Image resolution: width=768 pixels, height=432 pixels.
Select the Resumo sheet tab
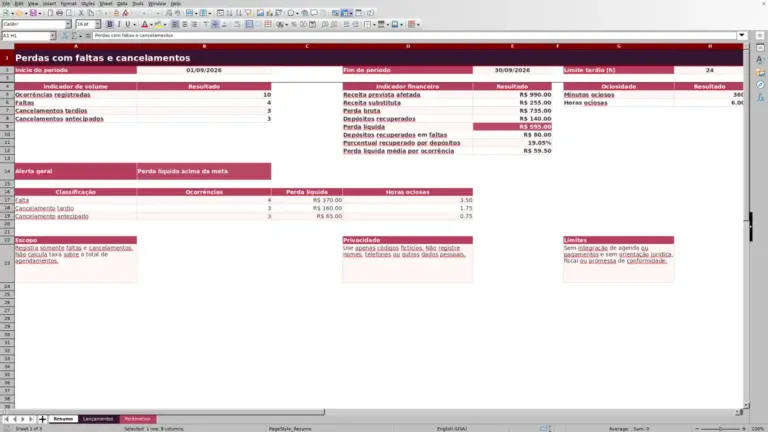63,419
